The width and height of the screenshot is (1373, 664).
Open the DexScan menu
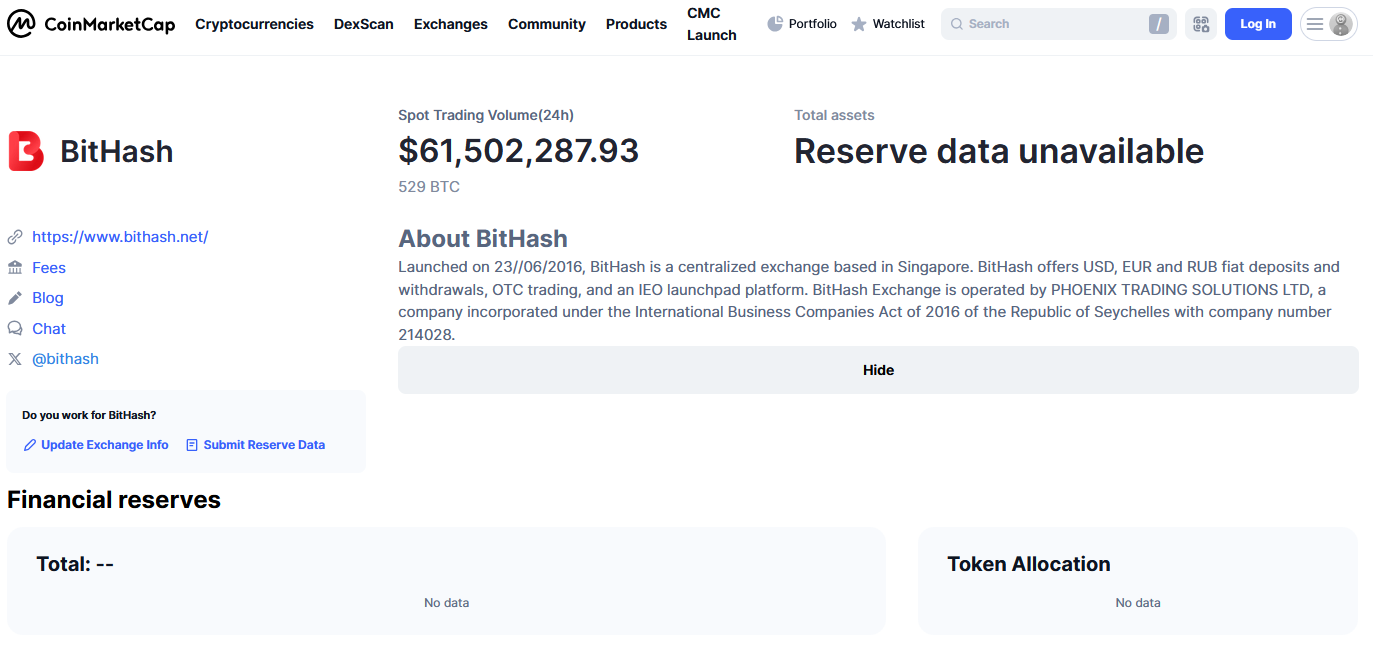pos(364,24)
